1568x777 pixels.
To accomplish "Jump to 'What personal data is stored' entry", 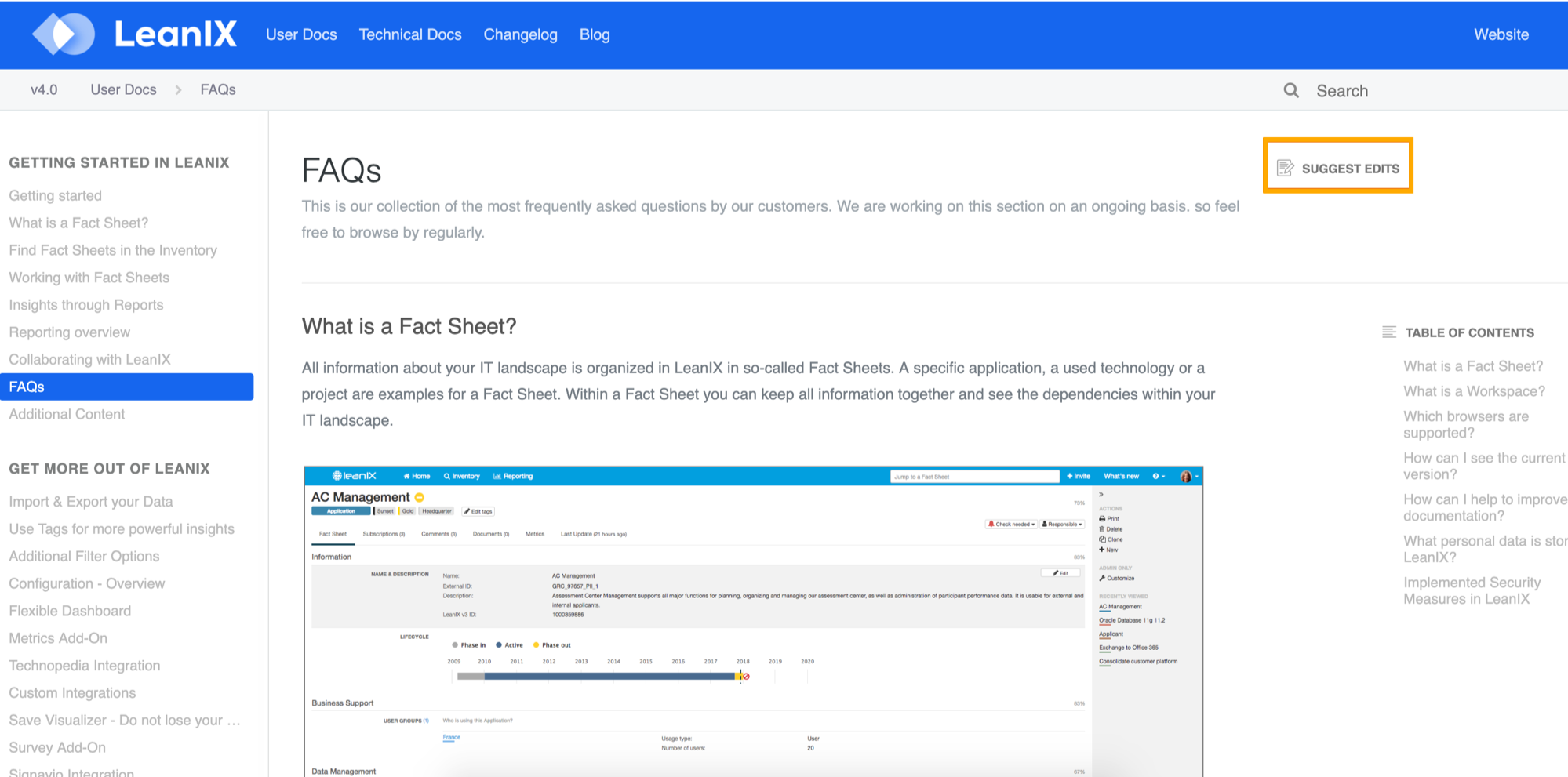I will pyautogui.click(x=1485, y=549).
